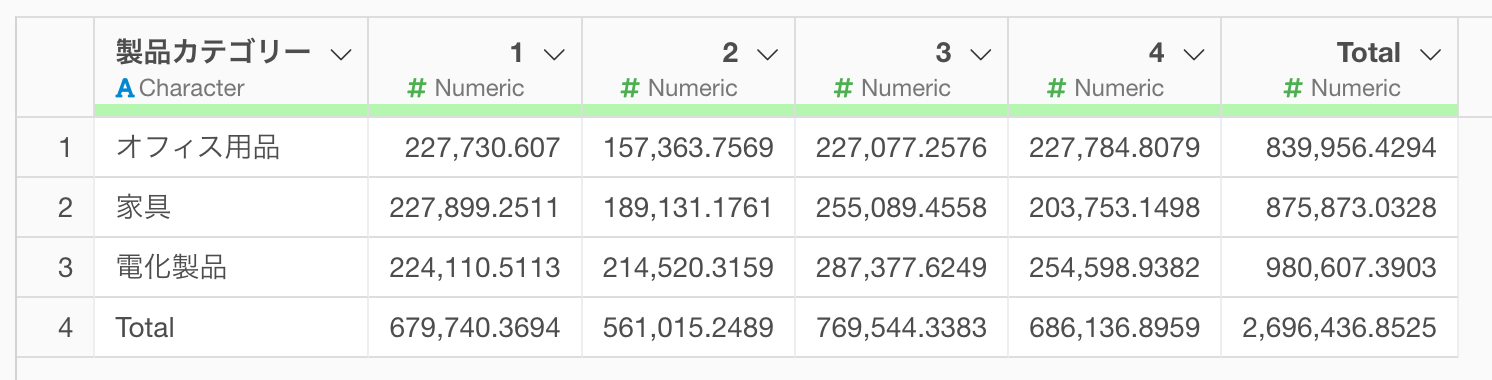Click the Numeric hash icon in column 4
Screen dimensions: 1492x380
[x=1056, y=88]
